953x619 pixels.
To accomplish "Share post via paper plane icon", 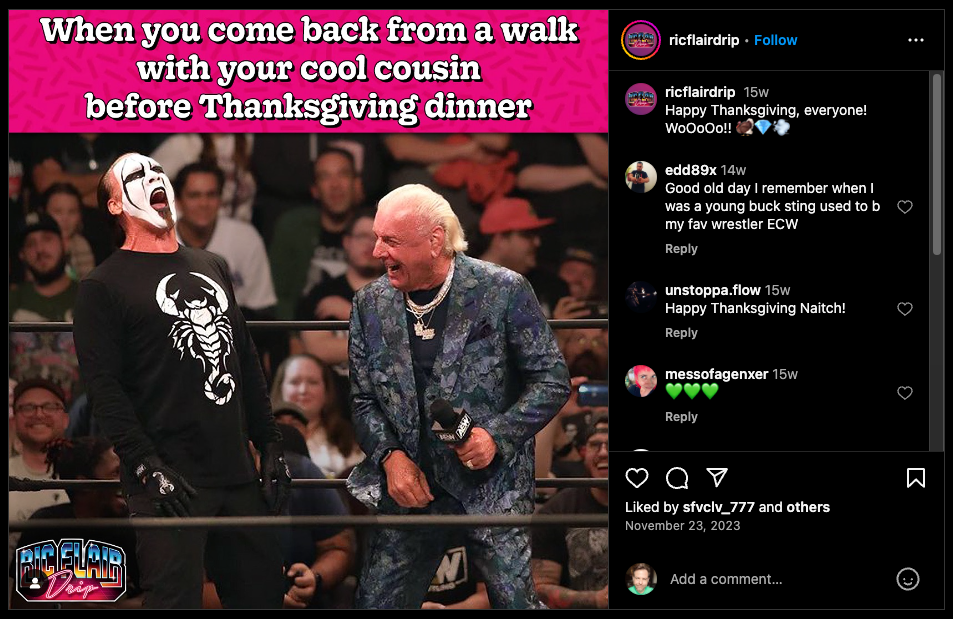I will point(717,477).
